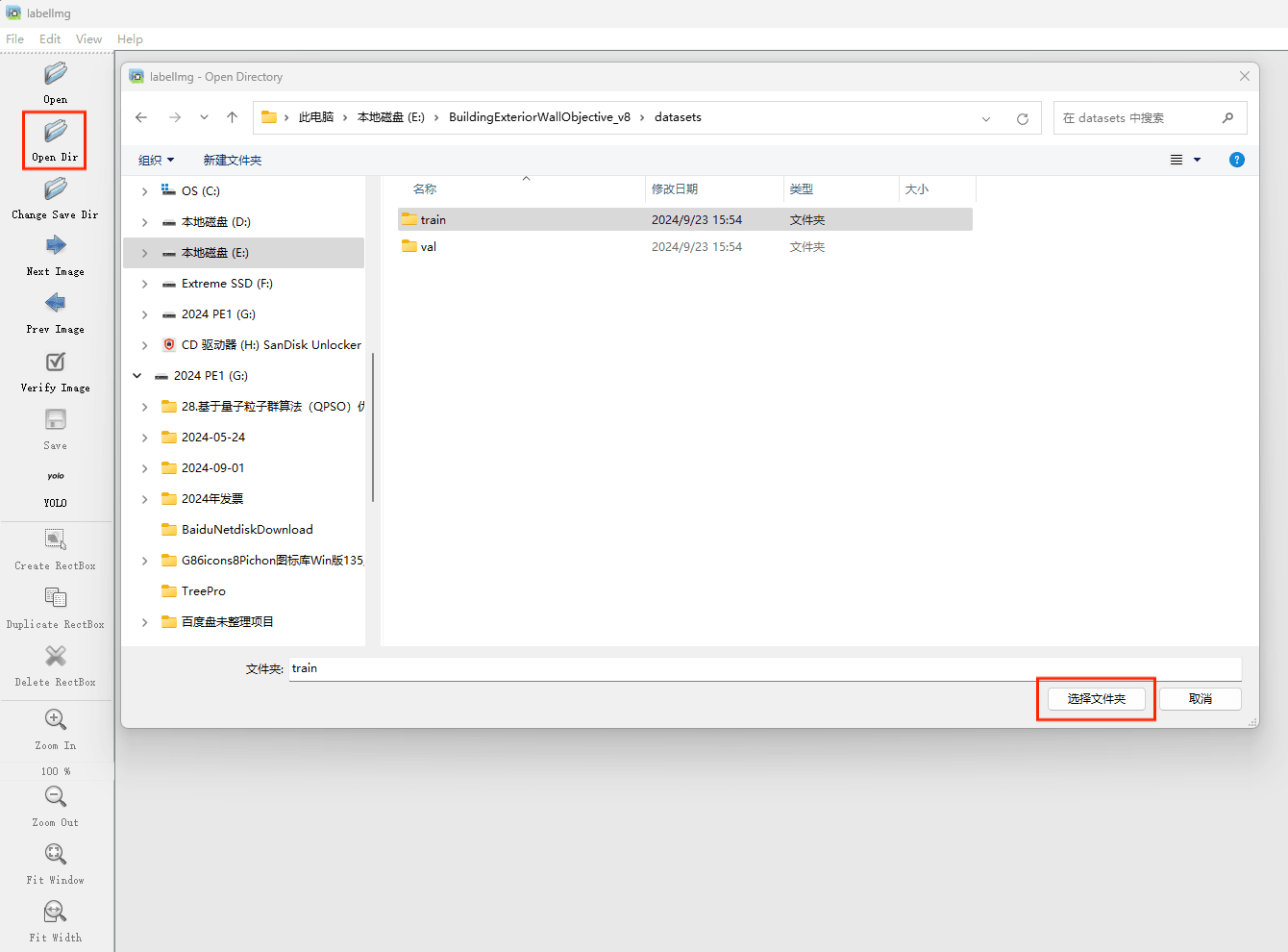The width and height of the screenshot is (1288, 952).
Task: Click the Zoom In magnifier icon
Action: (56, 719)
